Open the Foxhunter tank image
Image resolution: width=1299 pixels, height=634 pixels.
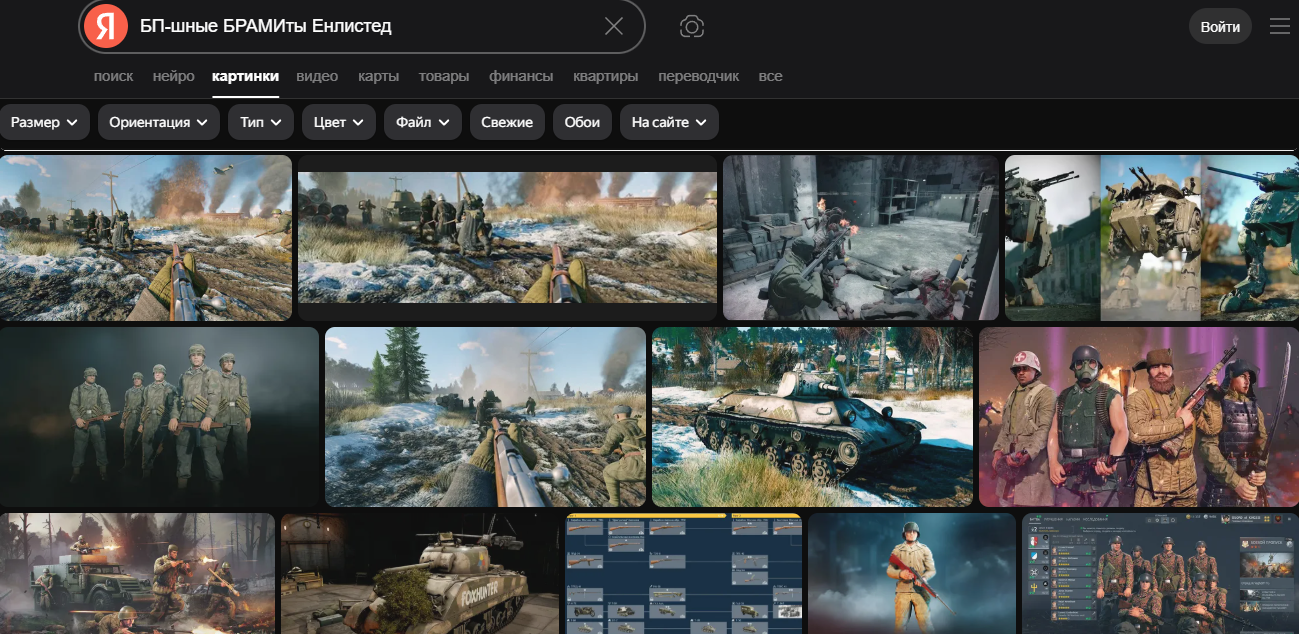pos(419,574)
